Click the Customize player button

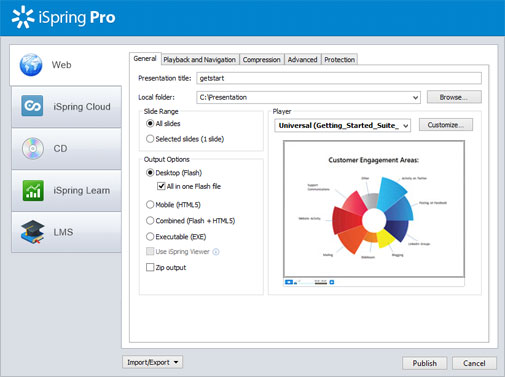click(446, 125)
